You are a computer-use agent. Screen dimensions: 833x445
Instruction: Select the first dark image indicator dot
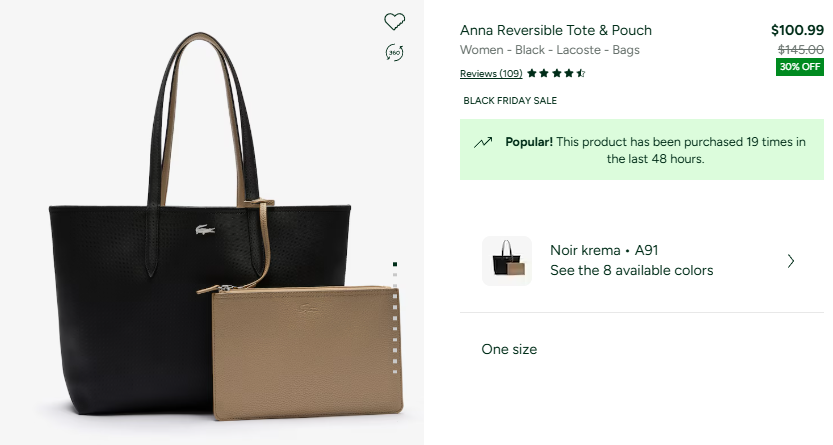(x=396, y=264)
